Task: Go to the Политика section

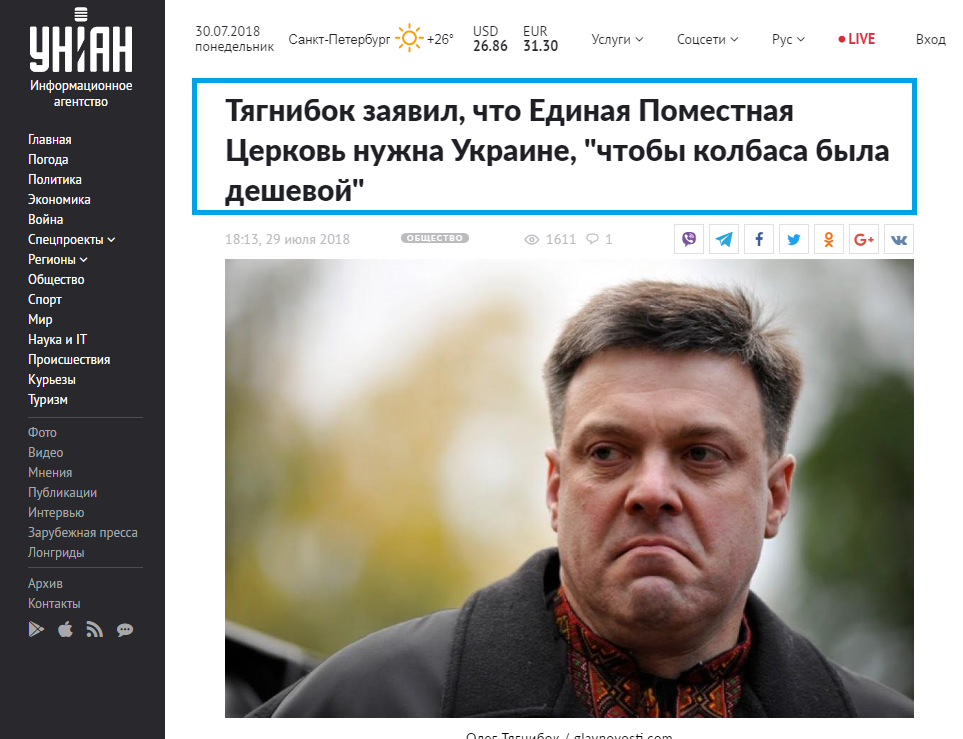Action: pos(55,179)
